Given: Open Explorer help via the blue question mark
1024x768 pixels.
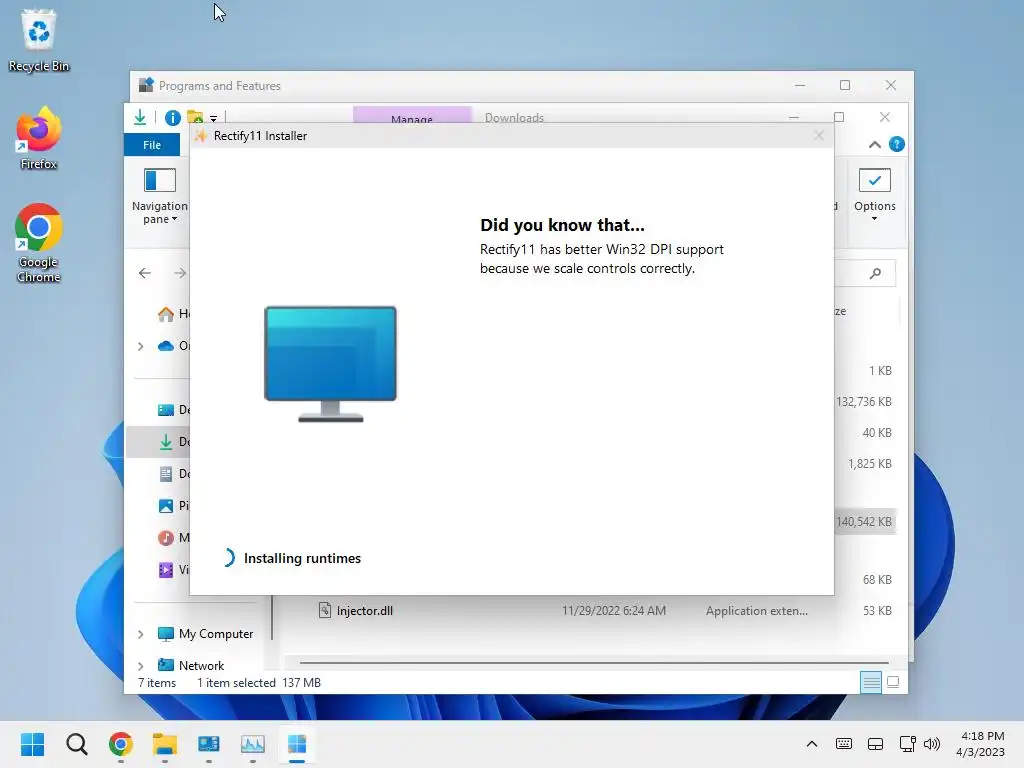Looking at the screenshot, I should pos(897,144).
